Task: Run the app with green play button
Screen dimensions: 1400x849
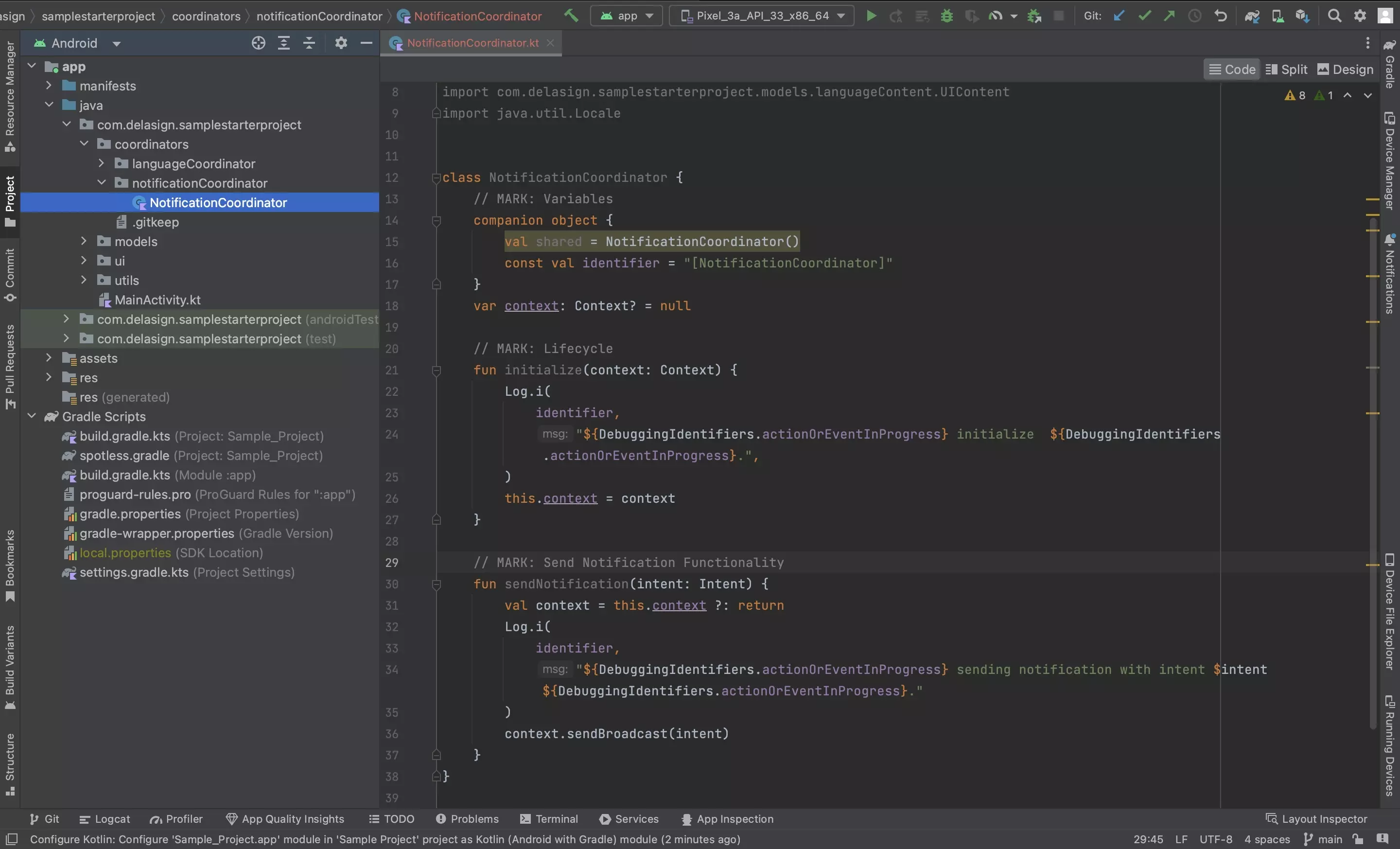Action: click(871, 16)
